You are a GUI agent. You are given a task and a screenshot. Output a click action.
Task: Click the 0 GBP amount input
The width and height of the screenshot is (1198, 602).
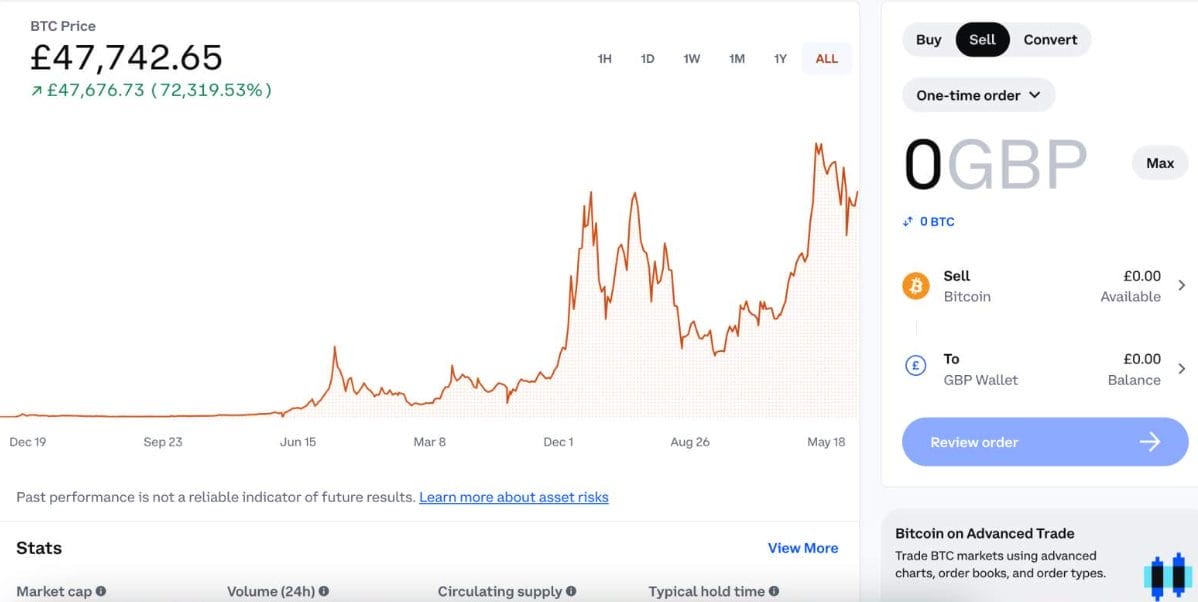pos(995,165)
